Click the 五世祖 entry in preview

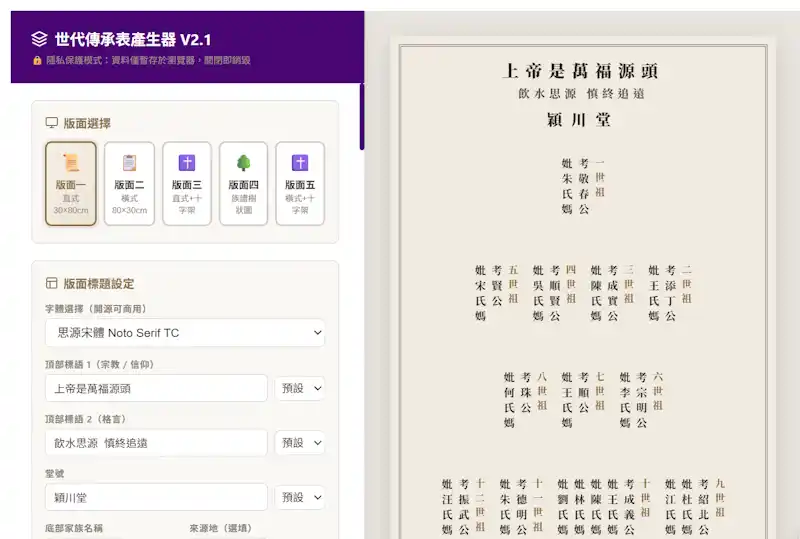click(x=496, y=293)
